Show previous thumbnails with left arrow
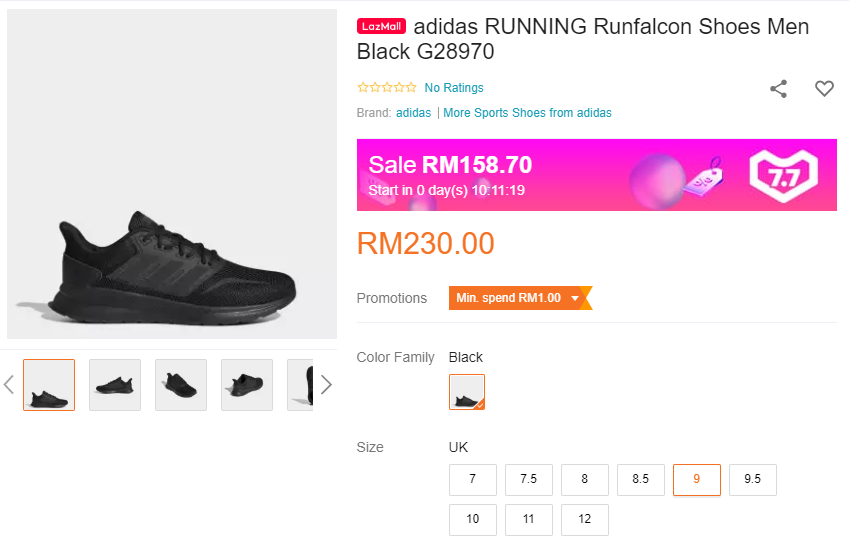Screen dimensions: 849x555 tap(9, 385)
